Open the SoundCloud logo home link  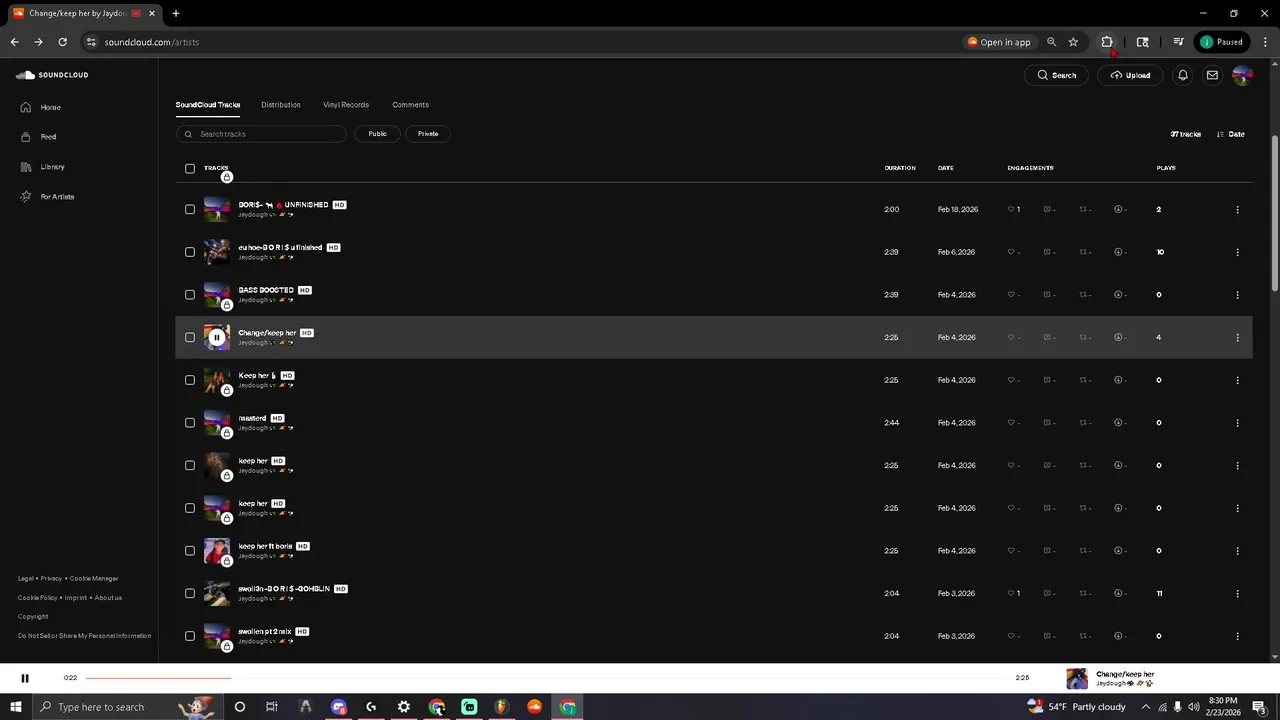point(52,75)
